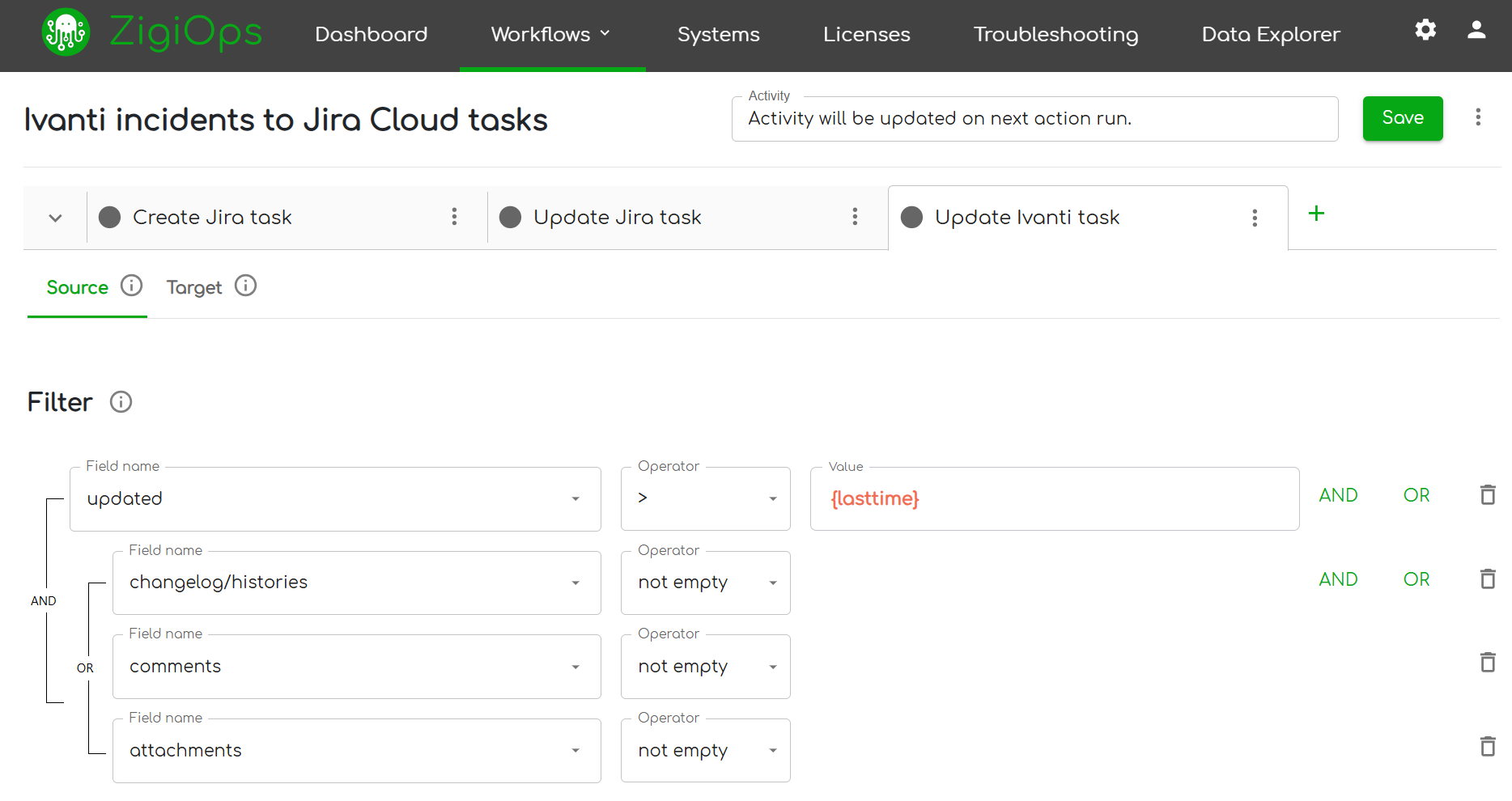Switch to the Target tab
The image size is (1512, 801).
[x=194, y=288]
